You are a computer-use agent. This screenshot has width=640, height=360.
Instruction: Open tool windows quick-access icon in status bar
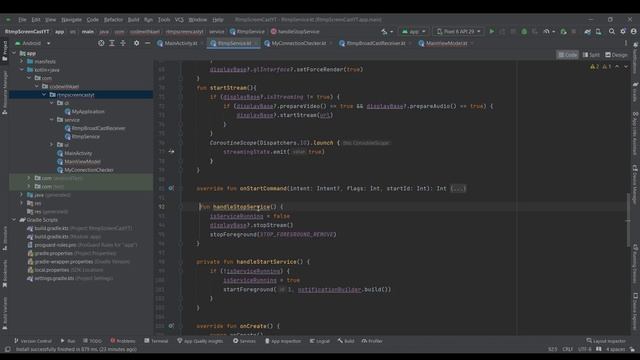tap(7, 349)
